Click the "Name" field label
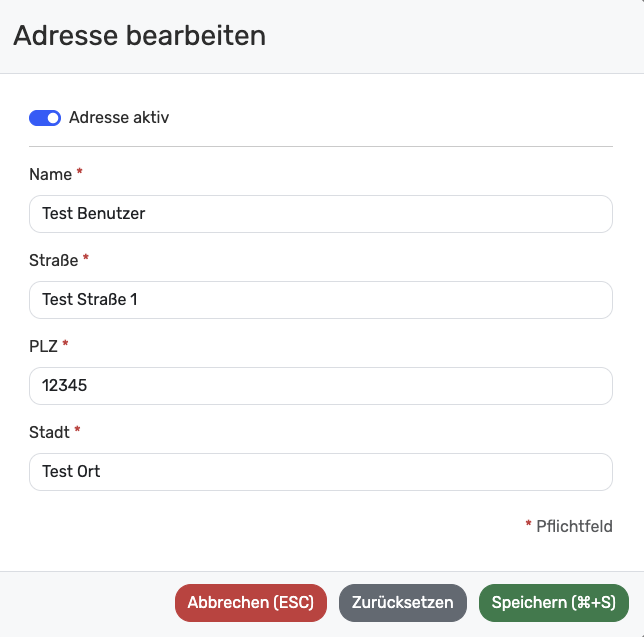644x637 pixels. coord(50,175)
